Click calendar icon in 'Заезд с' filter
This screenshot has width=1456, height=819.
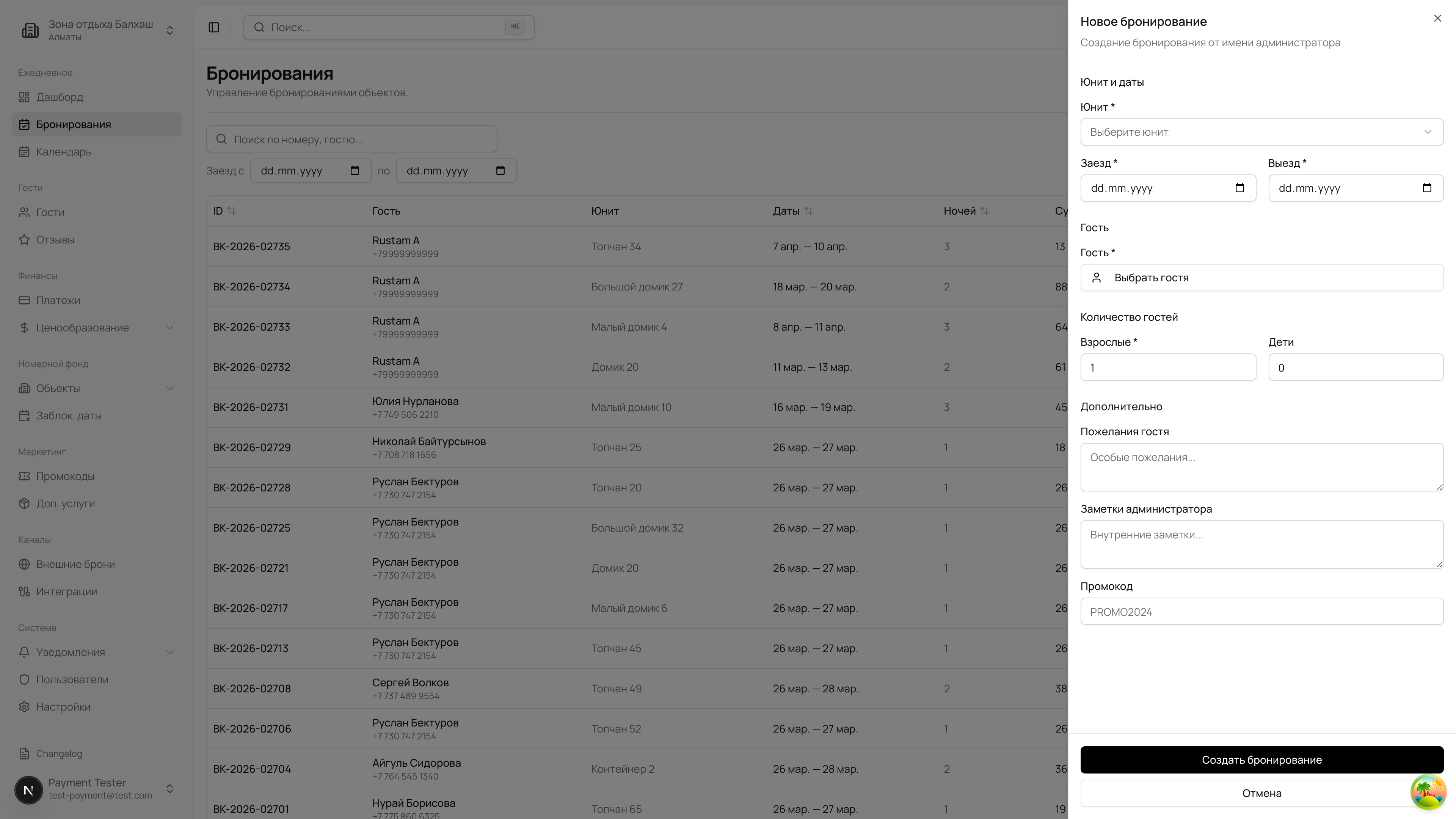coord(355,171)
